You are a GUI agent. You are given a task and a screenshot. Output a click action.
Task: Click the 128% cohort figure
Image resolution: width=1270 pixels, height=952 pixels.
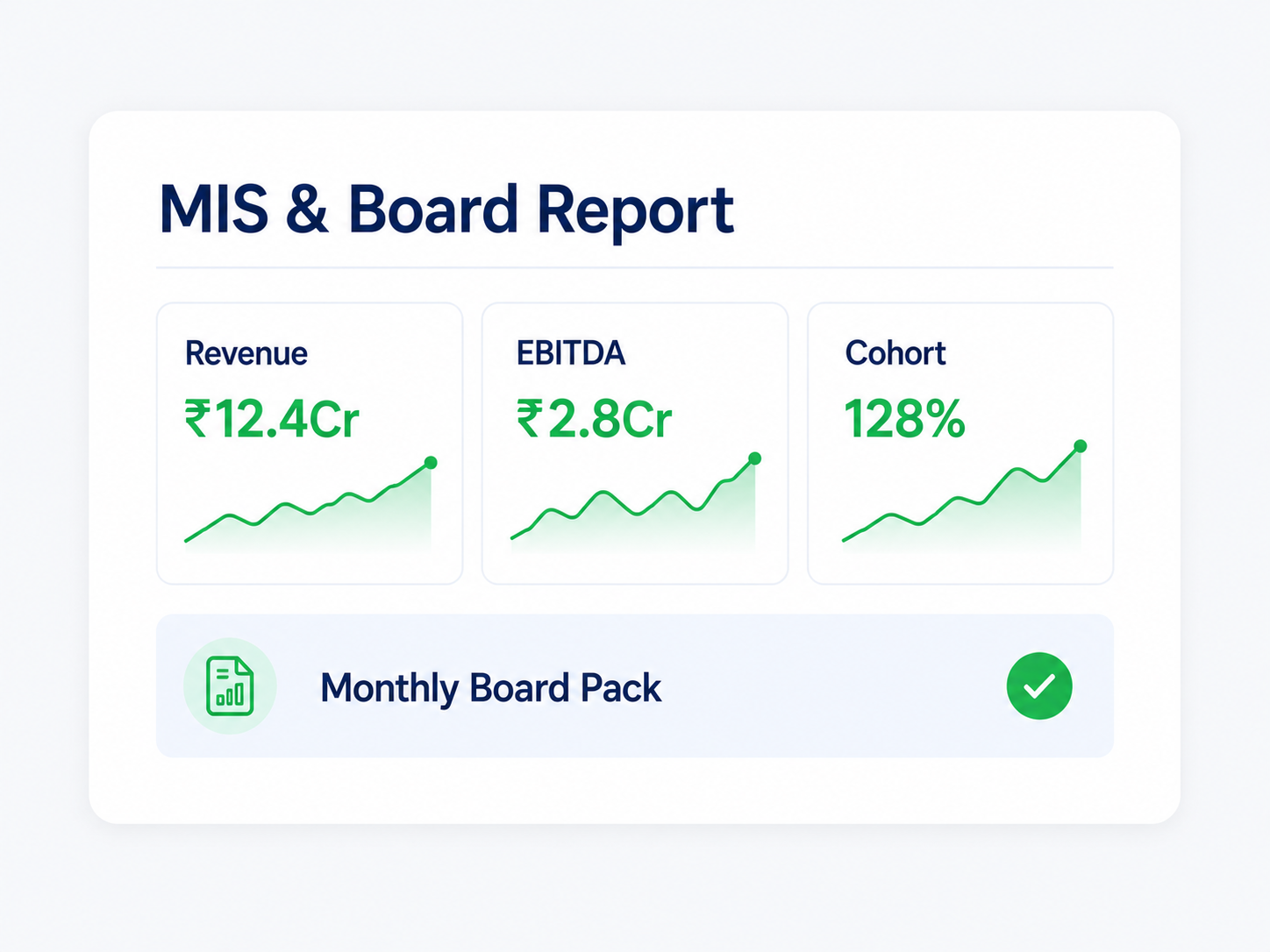[x=904, y=418]
